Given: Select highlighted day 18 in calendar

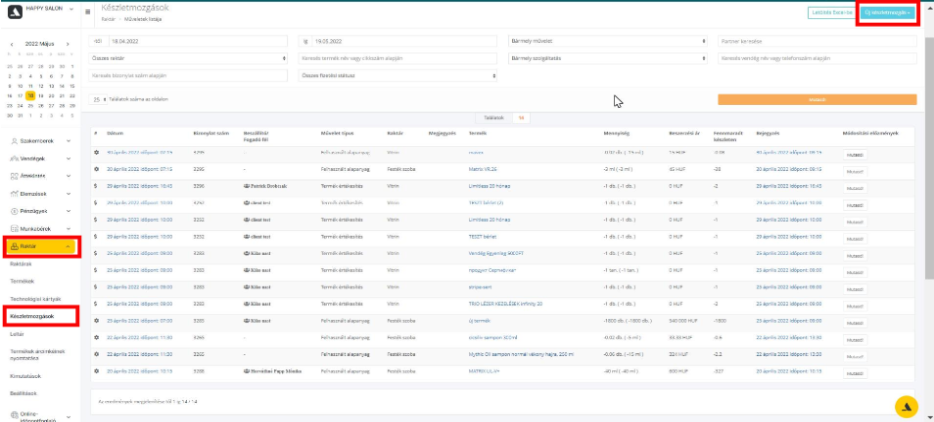Looking at the screenshot, I should (31, 95).
